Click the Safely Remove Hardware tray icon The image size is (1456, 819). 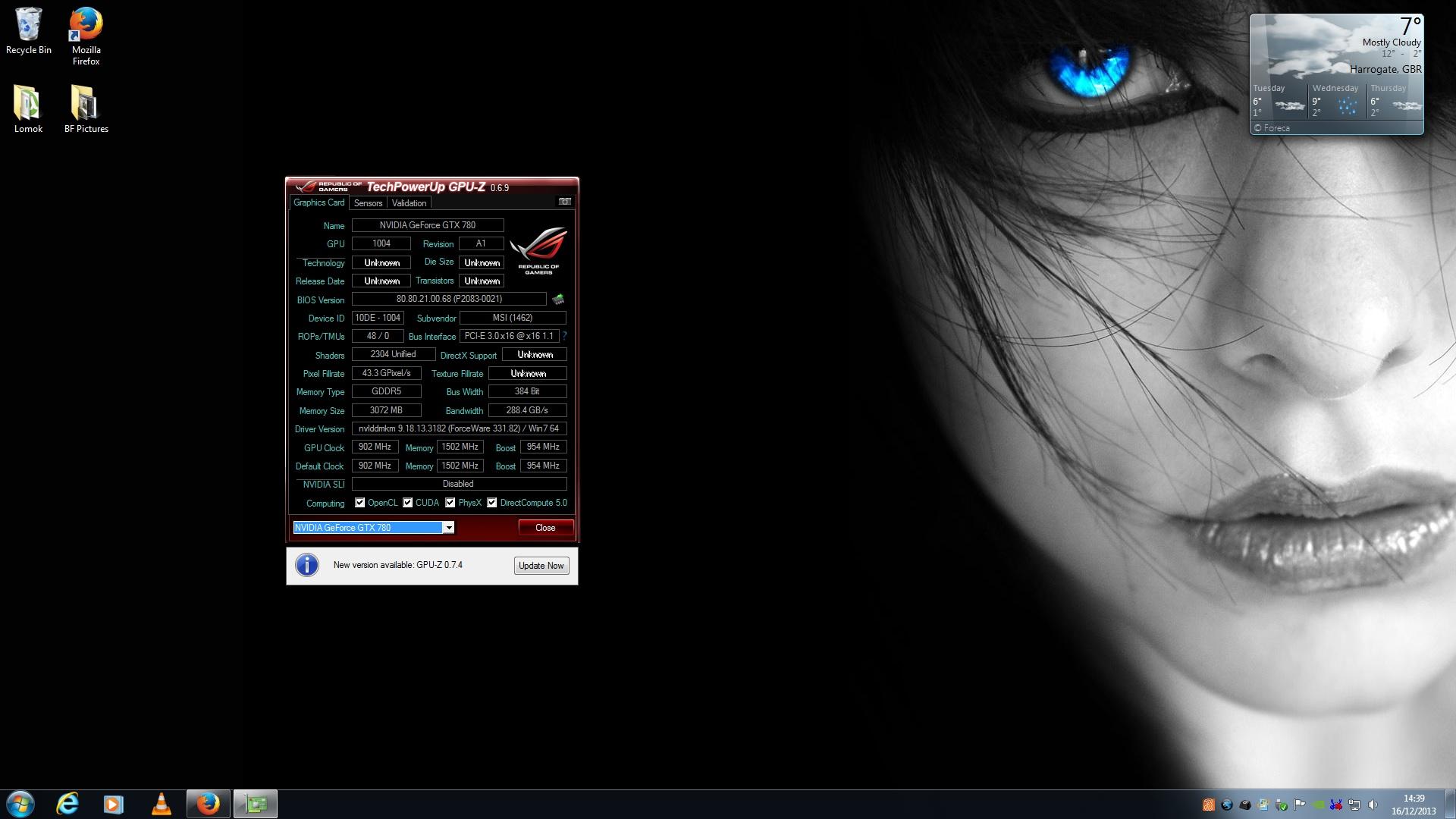[1282, 805]
